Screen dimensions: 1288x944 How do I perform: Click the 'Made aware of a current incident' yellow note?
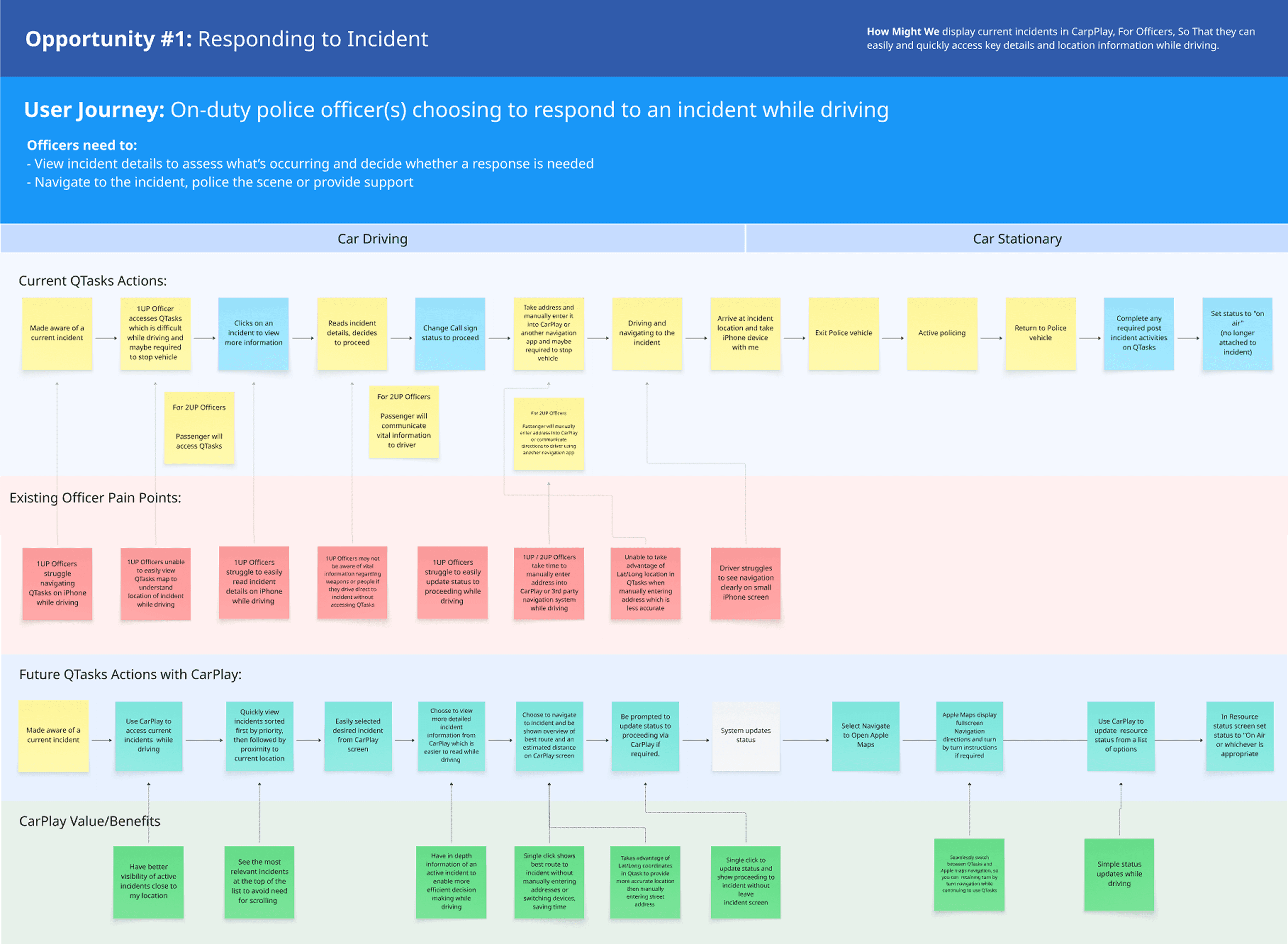(x=57, y=333)
